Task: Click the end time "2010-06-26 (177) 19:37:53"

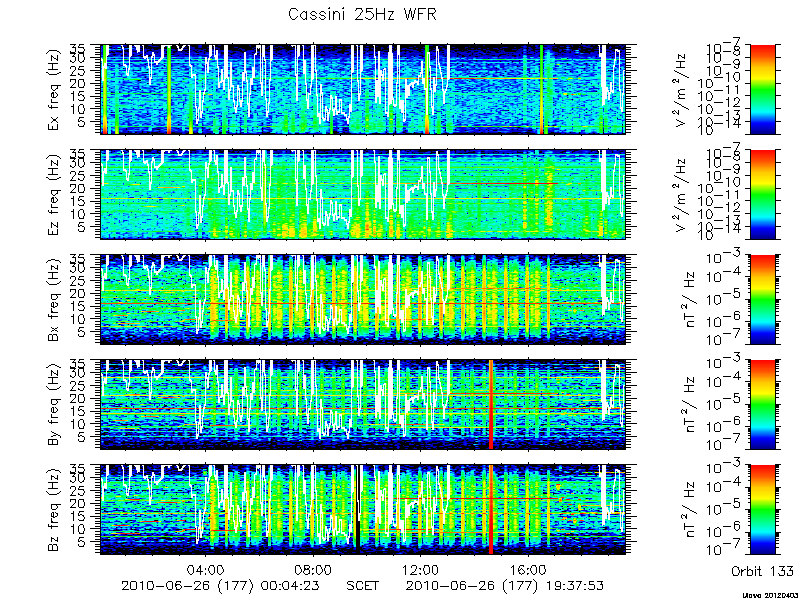Action: pos(505,585)
